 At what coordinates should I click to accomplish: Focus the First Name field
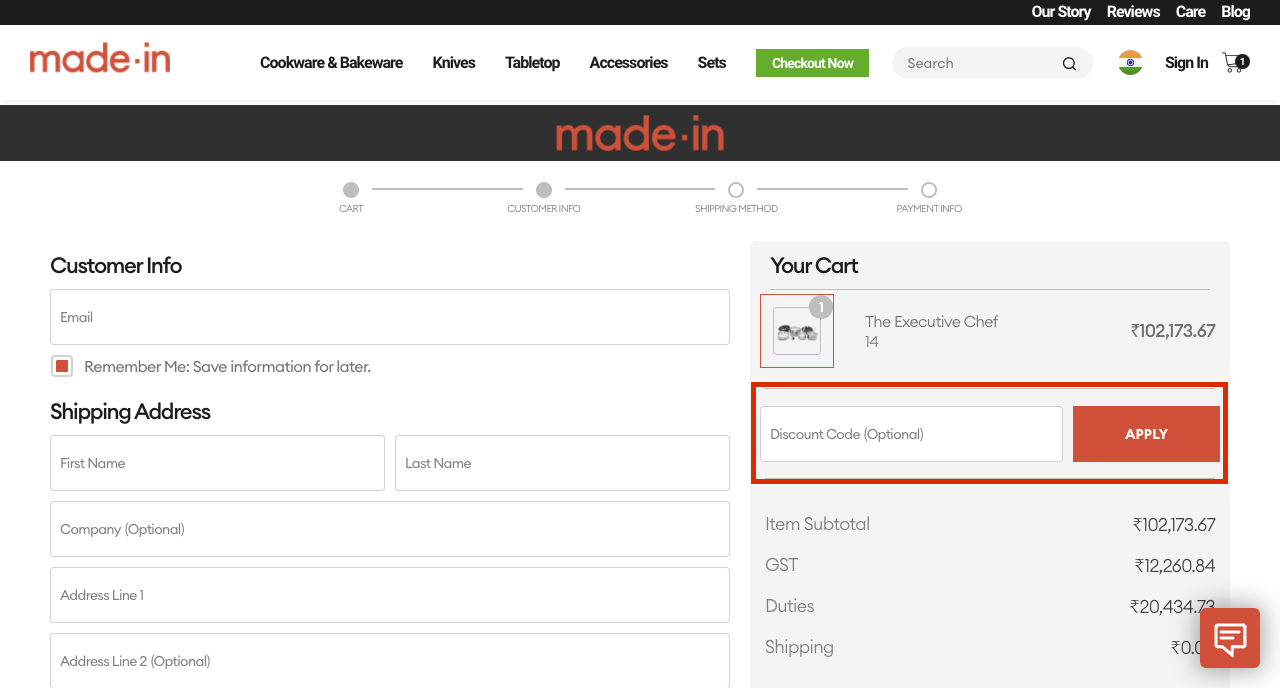pos(217,463)
